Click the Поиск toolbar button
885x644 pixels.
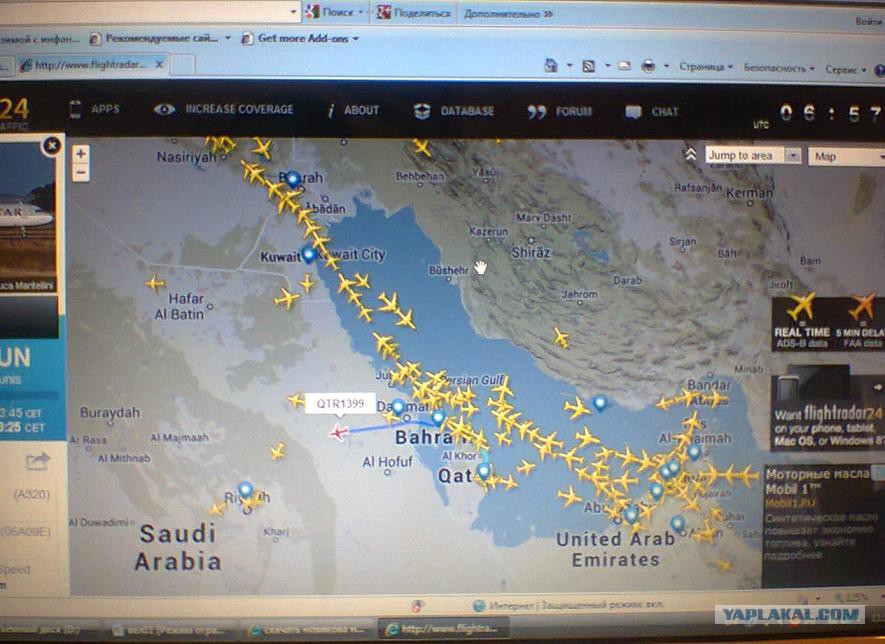pos(331,12)
